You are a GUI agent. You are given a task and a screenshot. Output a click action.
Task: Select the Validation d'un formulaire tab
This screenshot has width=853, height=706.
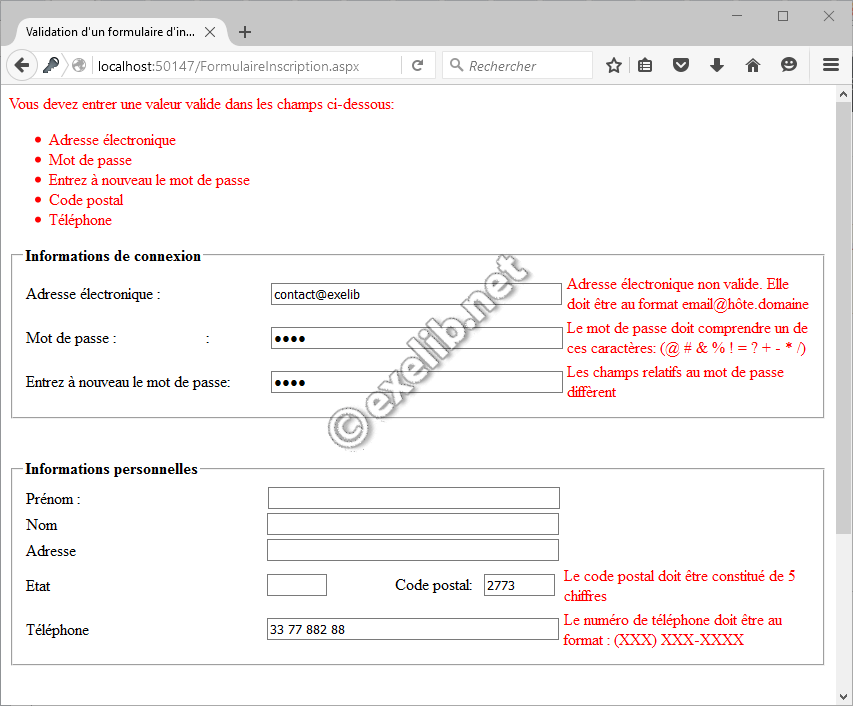pyautogui.click(x=110, y=32)
